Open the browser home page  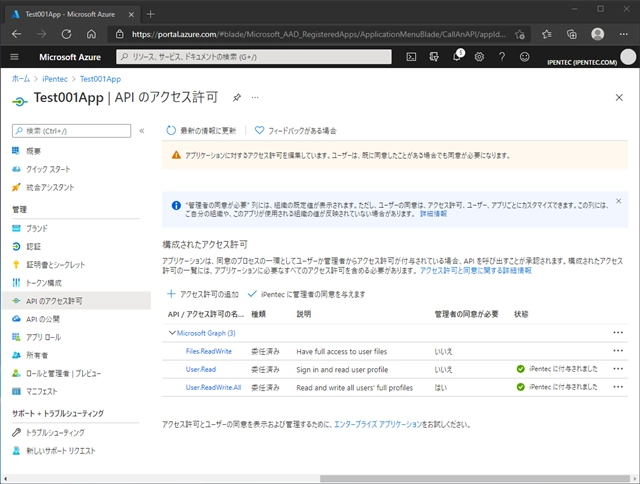(91, 34)
